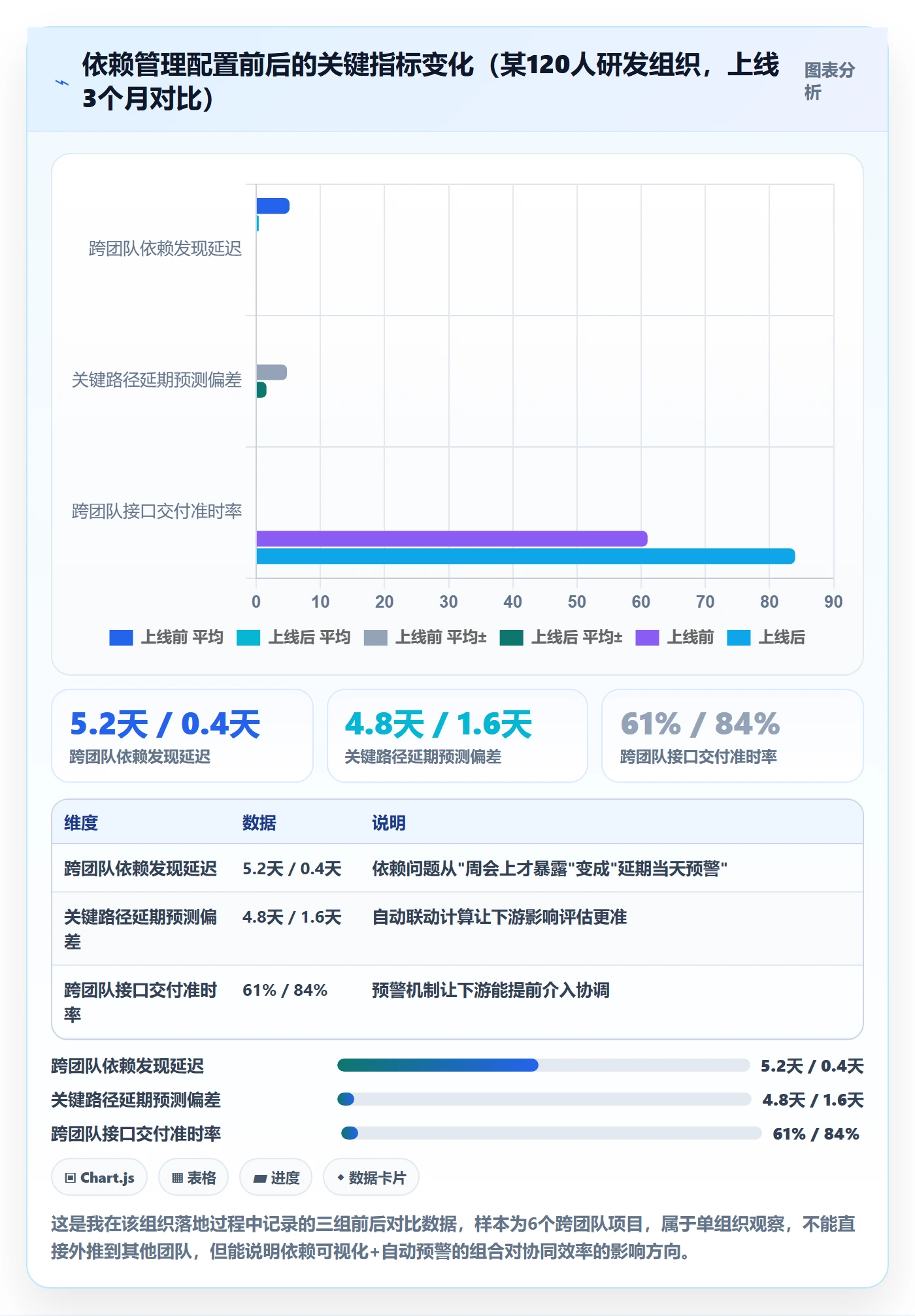
Task: Click the 表格 tag chip
Action: (193, 1177)
